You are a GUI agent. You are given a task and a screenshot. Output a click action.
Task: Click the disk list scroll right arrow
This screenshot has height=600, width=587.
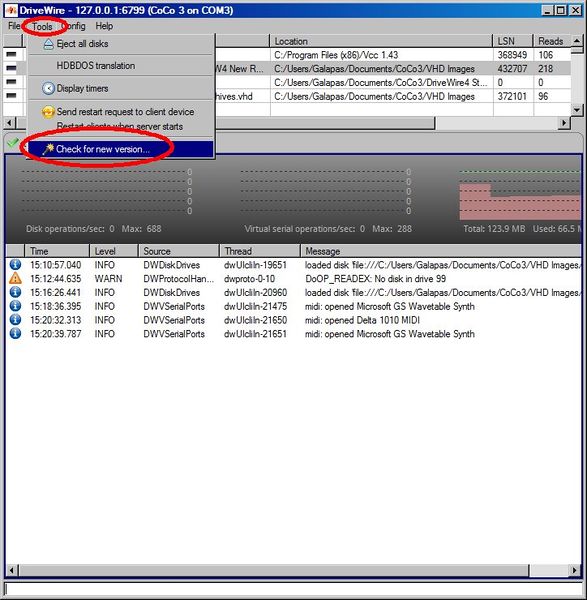[564, 123]
